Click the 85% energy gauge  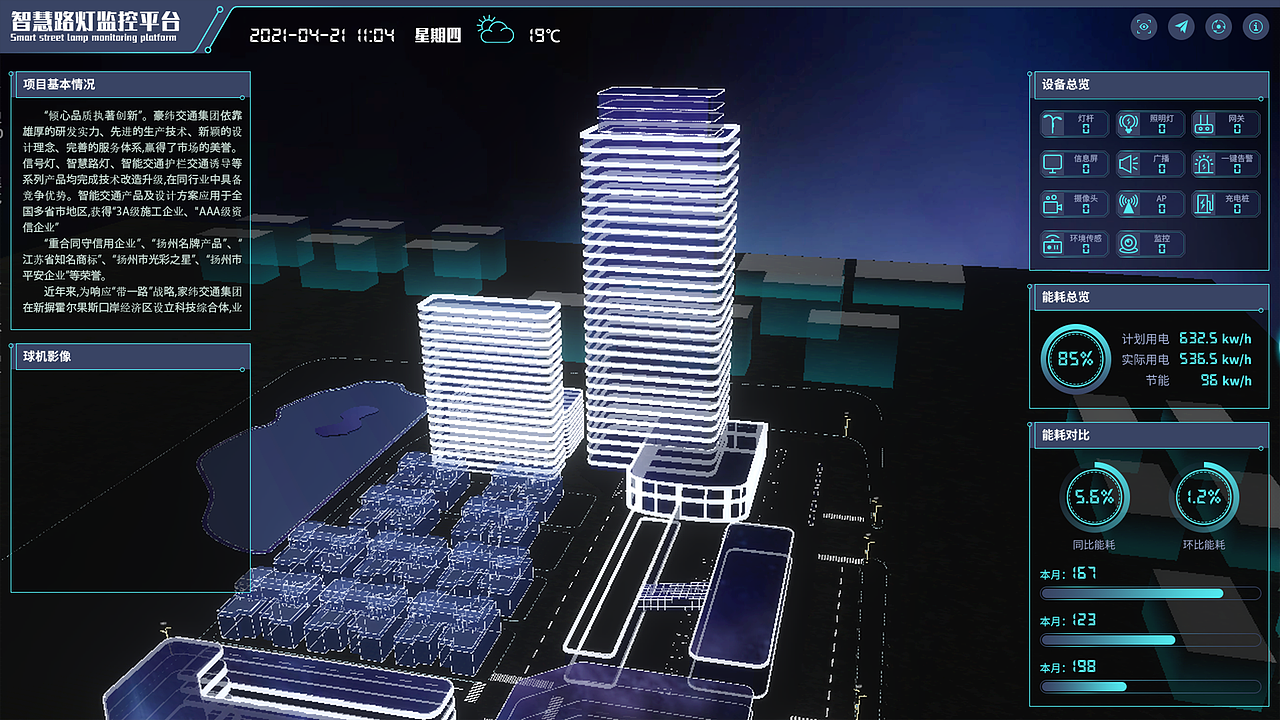click(x=1075, y=358)
